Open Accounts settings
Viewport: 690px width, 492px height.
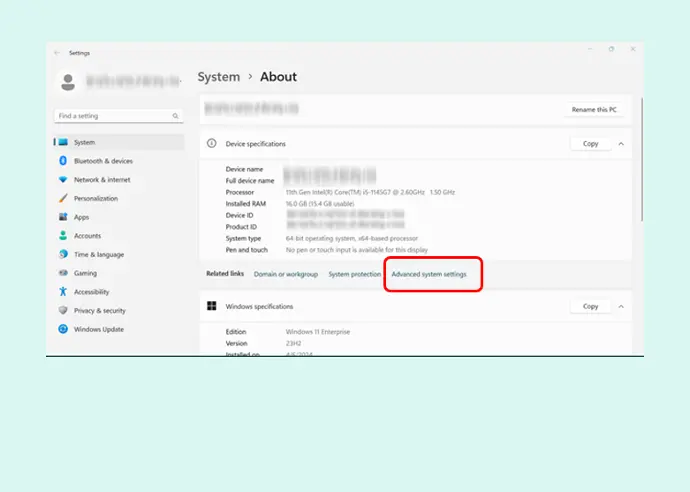click(x=118, y=236)
